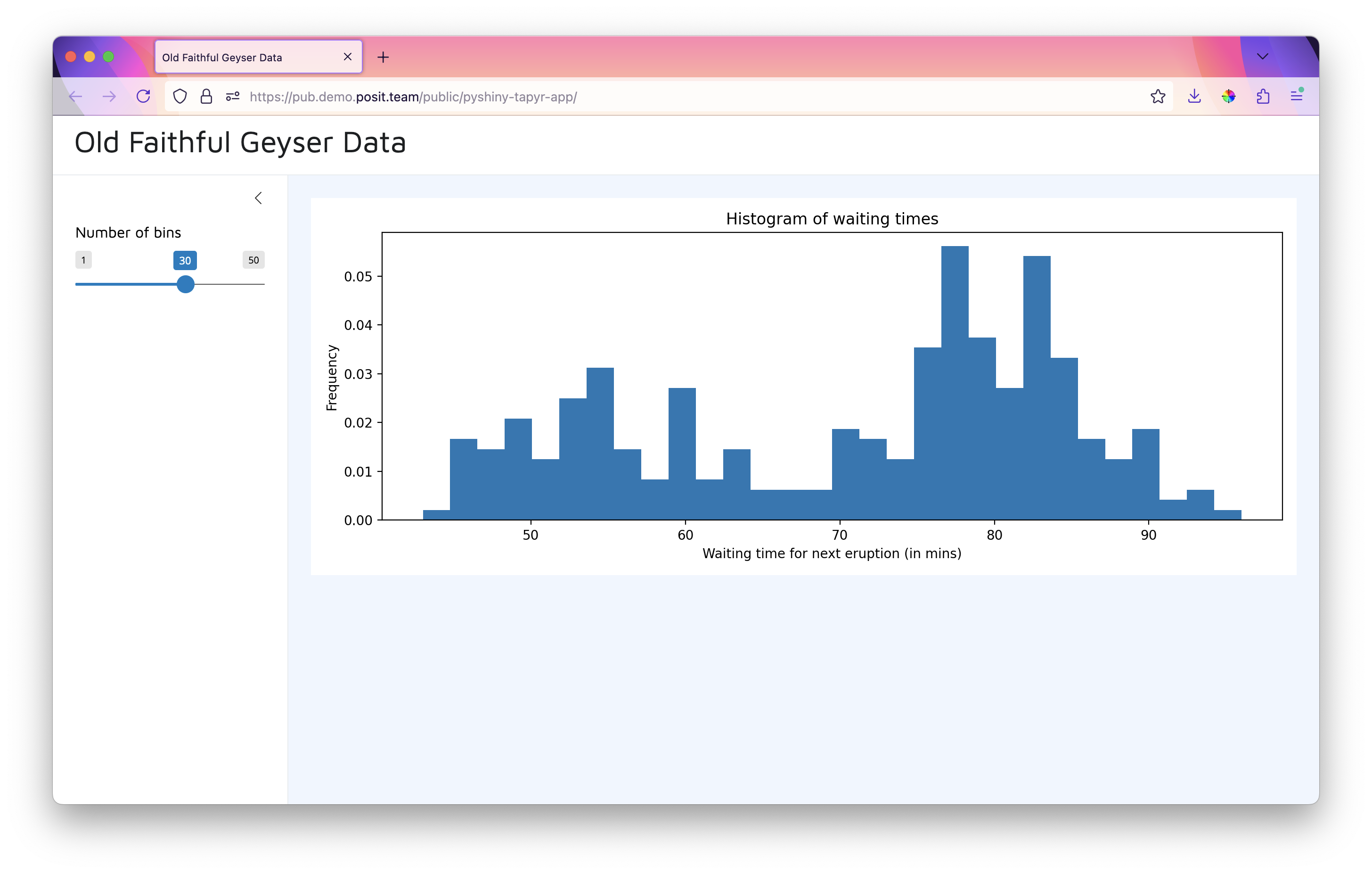1372x874 pixels.
Task: Click the browser back arrow
Action: click(76, 97)
